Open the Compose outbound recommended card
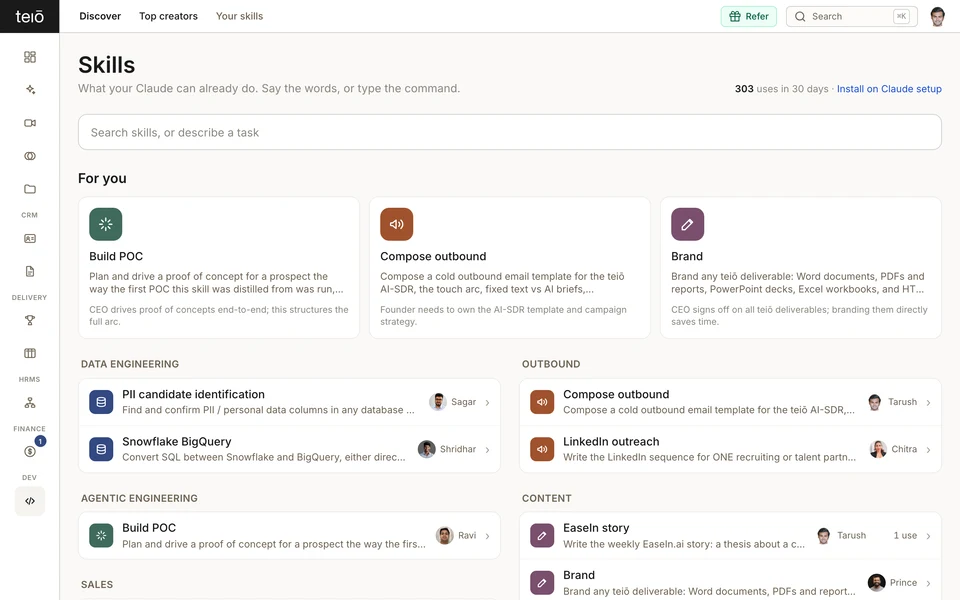The height and width of the screenshot is (600, 960). pyautogui.click(x=509, y=268)
